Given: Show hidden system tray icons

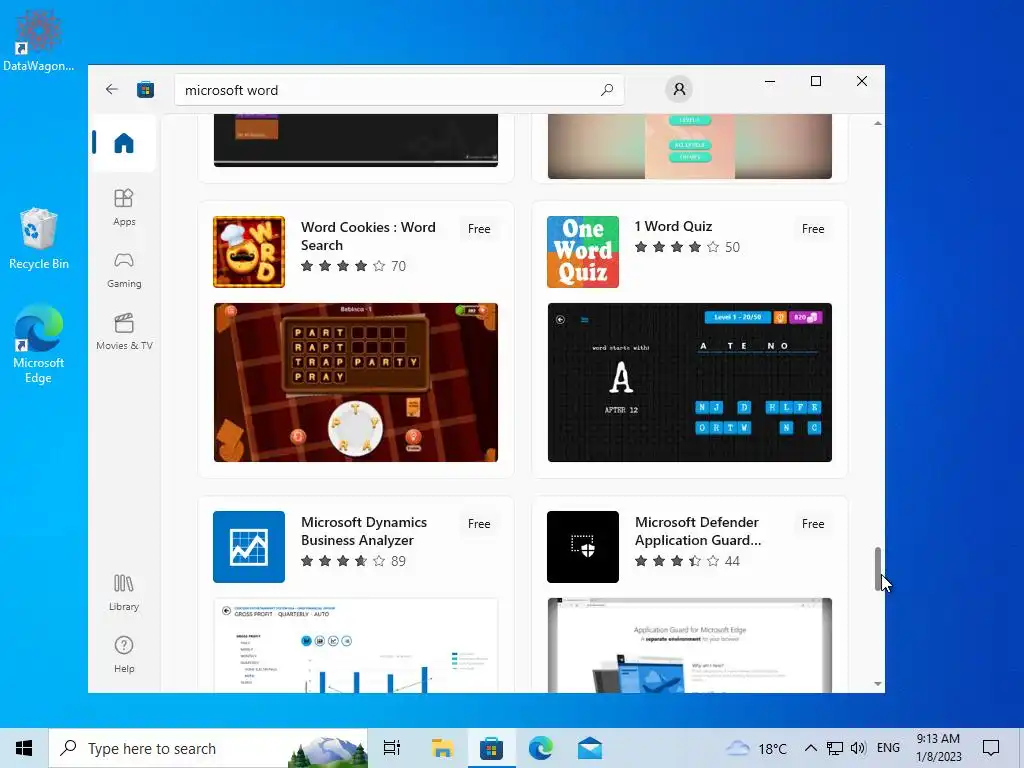Looking at the screenshot, I should [x=810, y=748].
